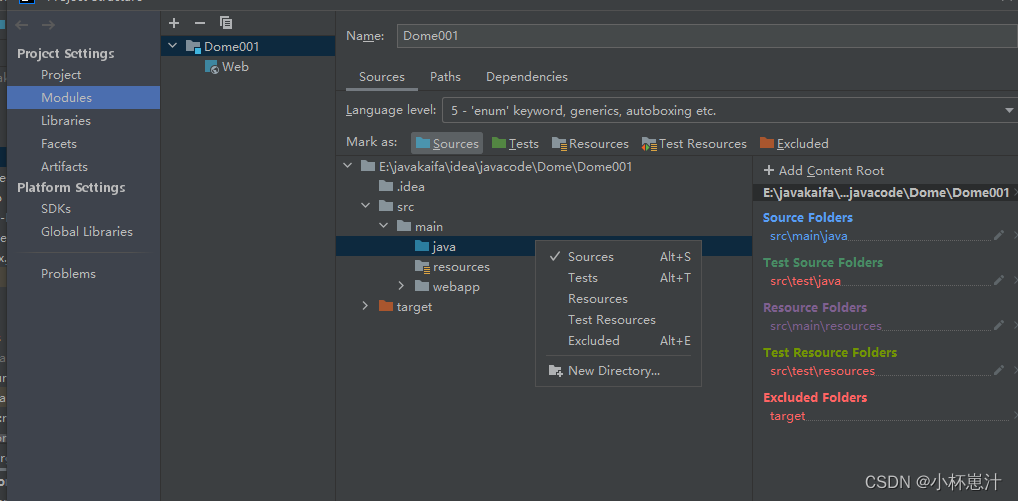Edit the src\test\java folder properties pencil
The image size is (1018, 501).
point(999,280)
